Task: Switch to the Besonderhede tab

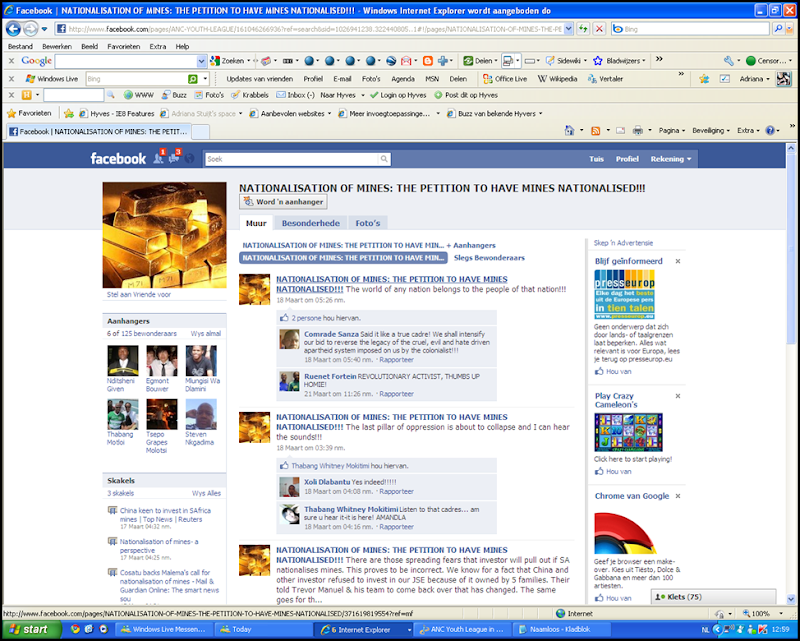Action: [311, 223]
